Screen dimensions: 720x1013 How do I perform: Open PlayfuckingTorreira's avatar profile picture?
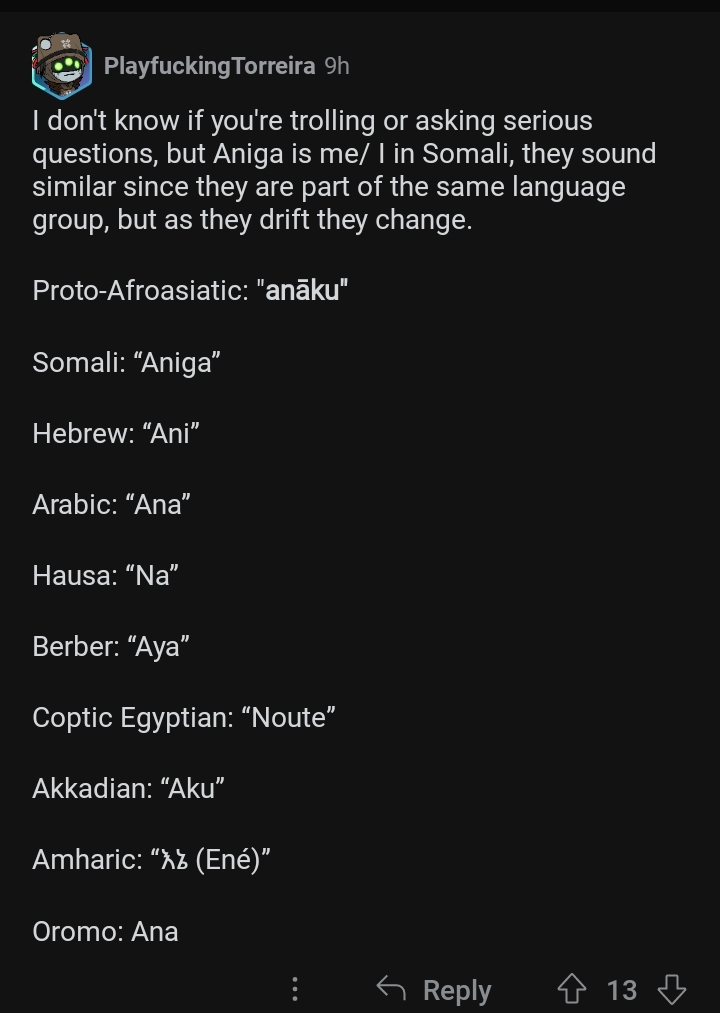coord(62,65)
